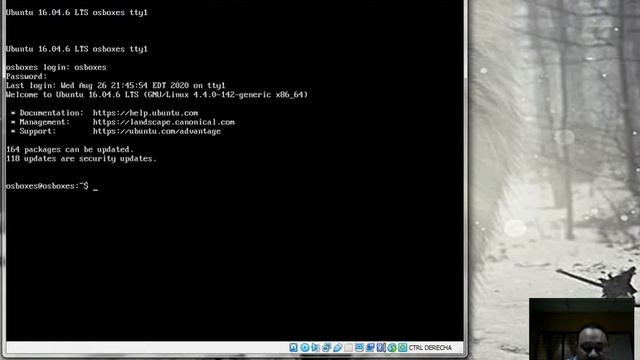Click the https://ubuntu.com/advantage support URL text
640x360 pixels.
click(157, 131)
